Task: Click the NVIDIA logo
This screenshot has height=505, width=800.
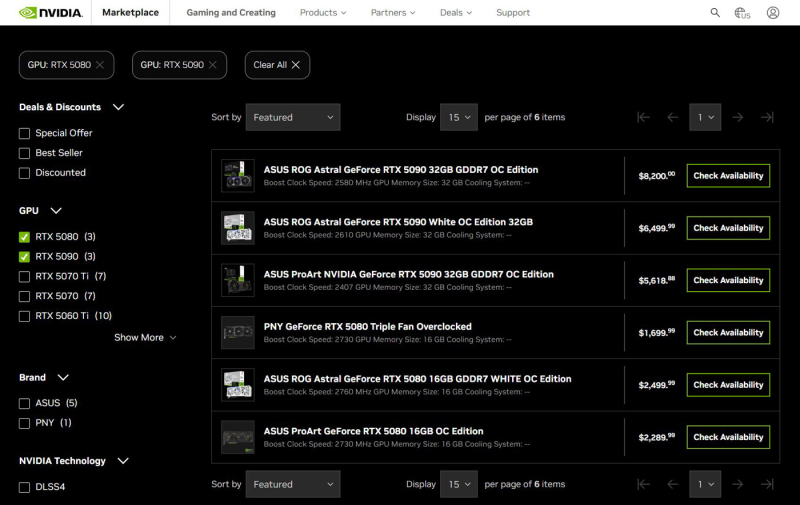Action: pos(51,12)
